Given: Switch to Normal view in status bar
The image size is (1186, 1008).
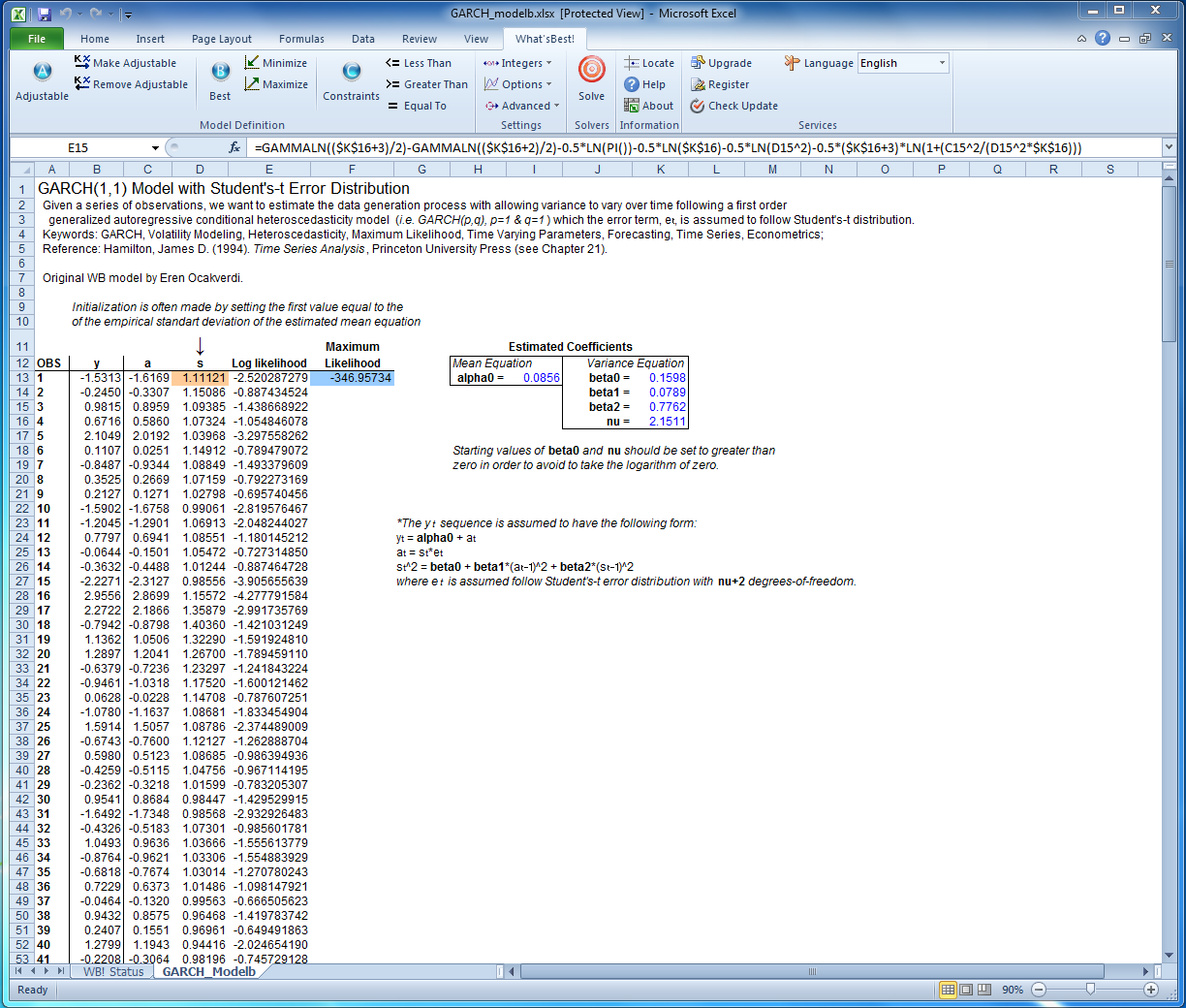Looking at the screenshot, I should point(948,990).
